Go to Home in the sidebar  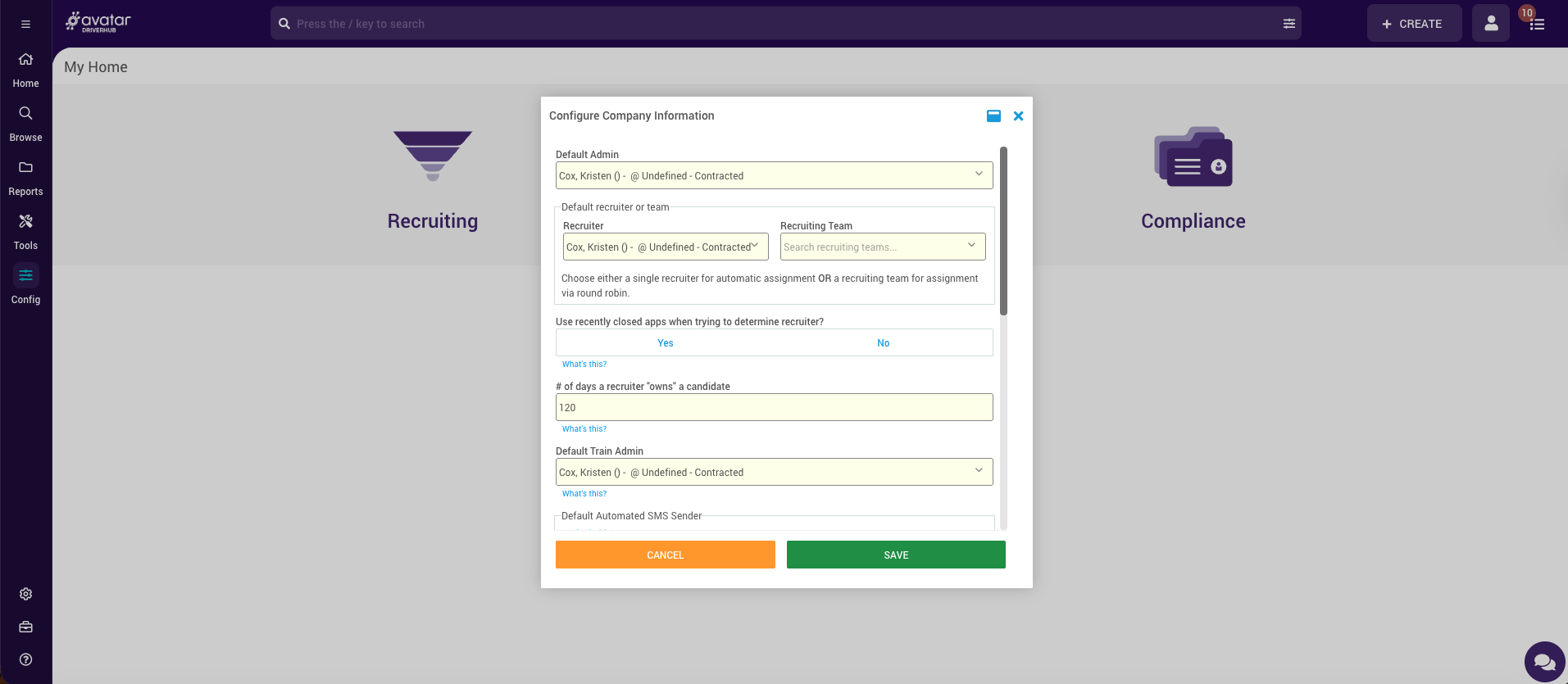point(25,69)
